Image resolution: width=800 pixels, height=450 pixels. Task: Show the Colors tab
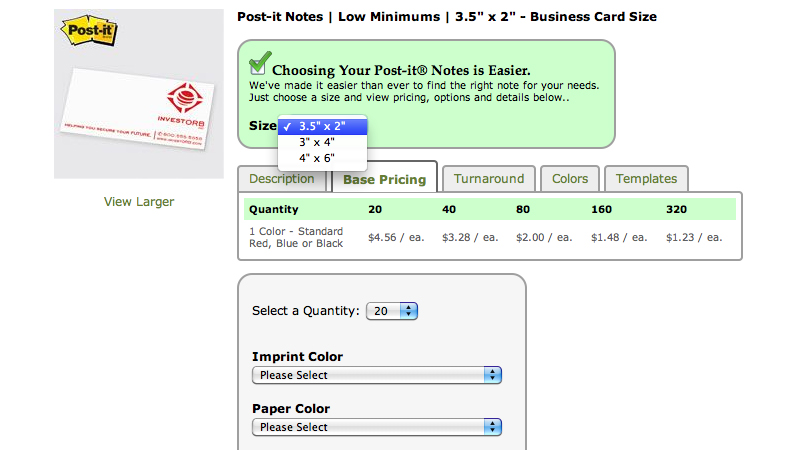570,179
